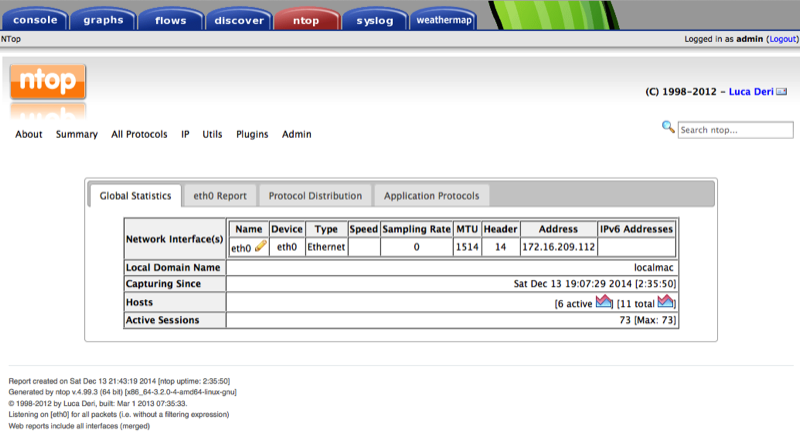Open the total hosts chart icon

(667, 302)
